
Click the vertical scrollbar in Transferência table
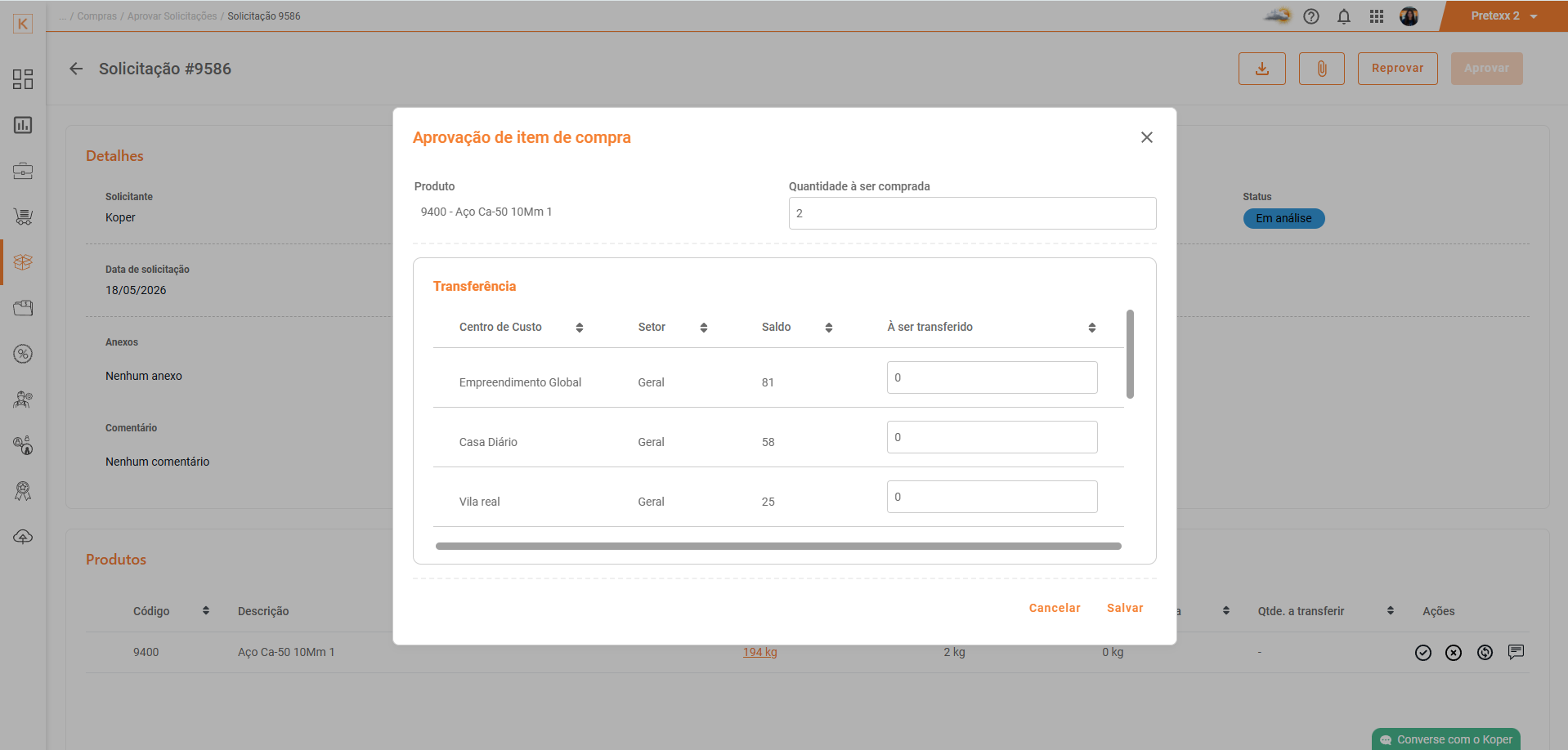(x=1130, y=354)
